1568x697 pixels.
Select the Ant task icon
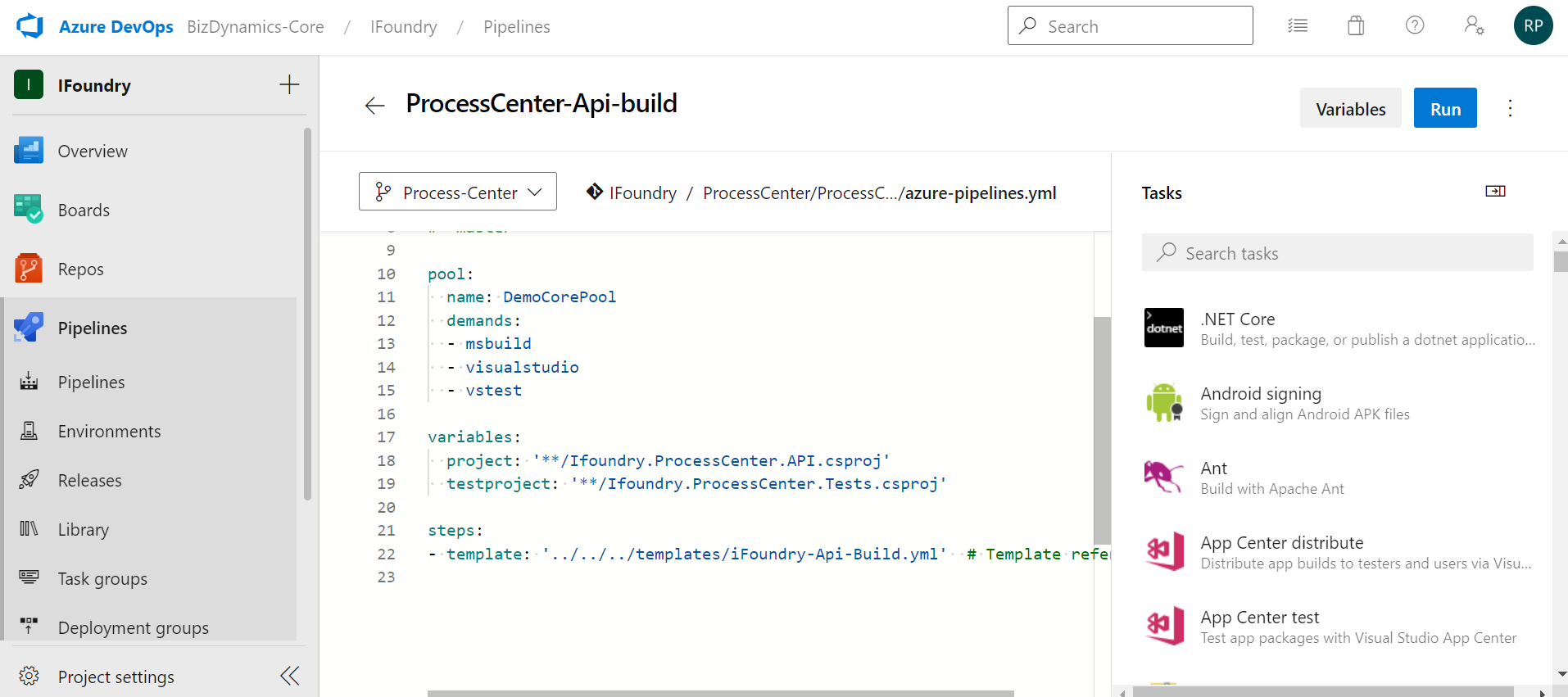pyautogui.click(x=1163, y=477)
